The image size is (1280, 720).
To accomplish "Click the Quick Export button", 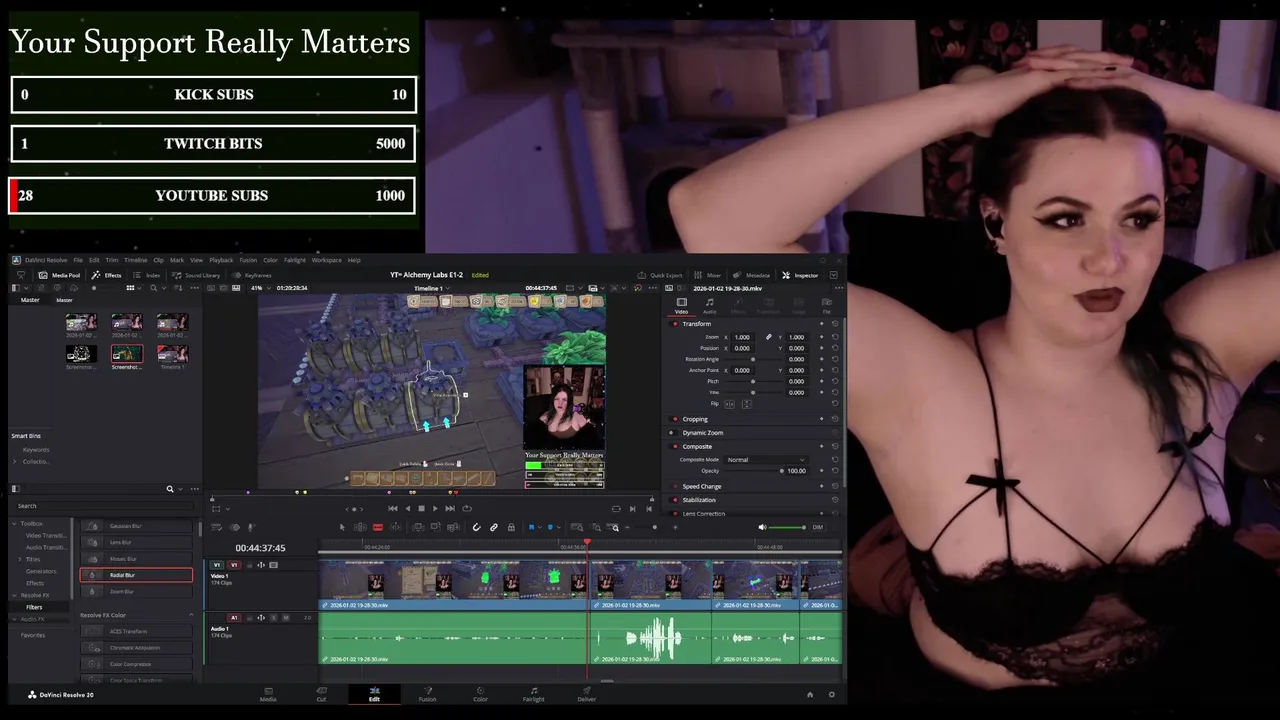I will [660, 275].
